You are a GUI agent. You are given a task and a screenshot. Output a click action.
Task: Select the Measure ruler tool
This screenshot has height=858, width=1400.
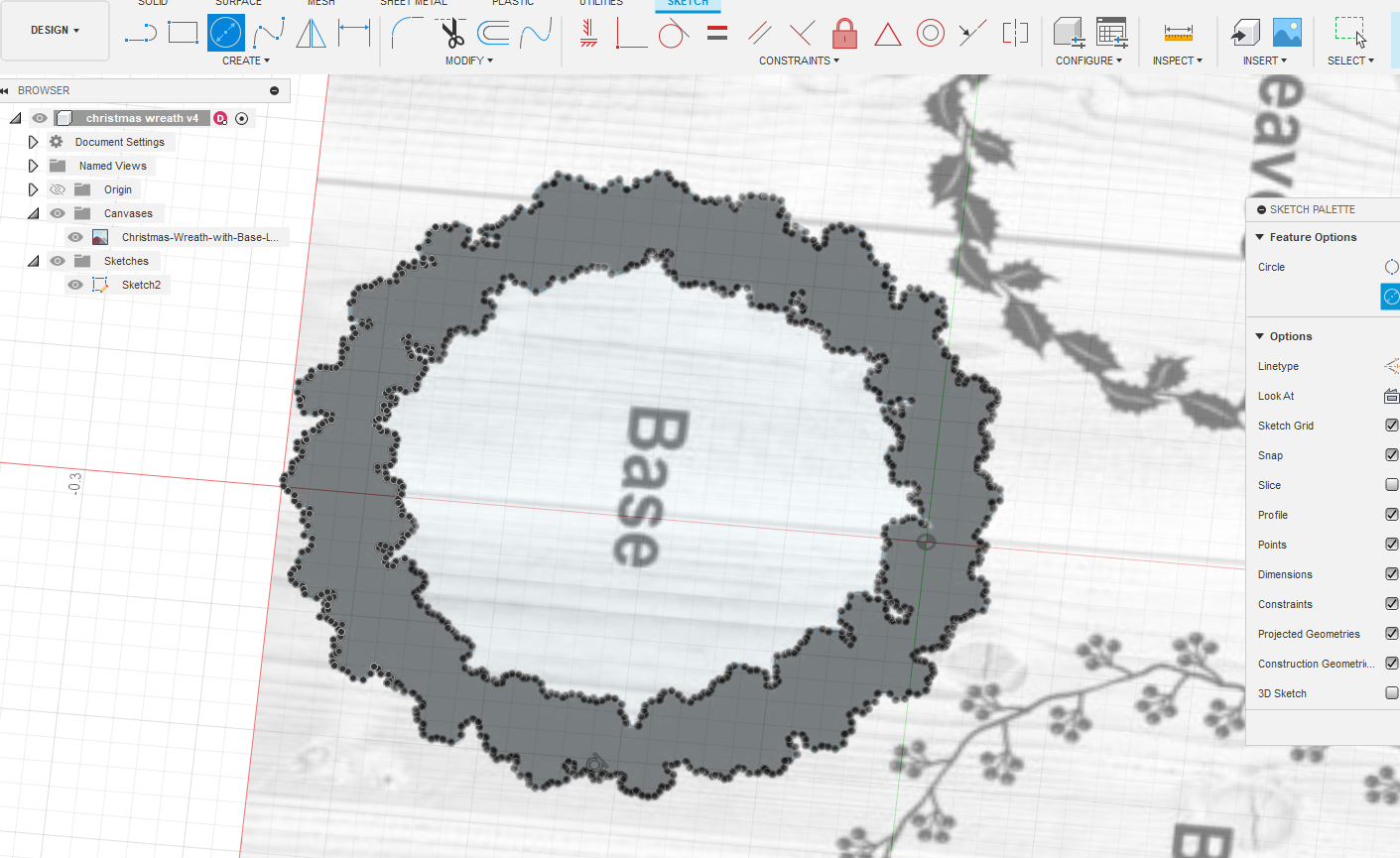(1178, 33)
